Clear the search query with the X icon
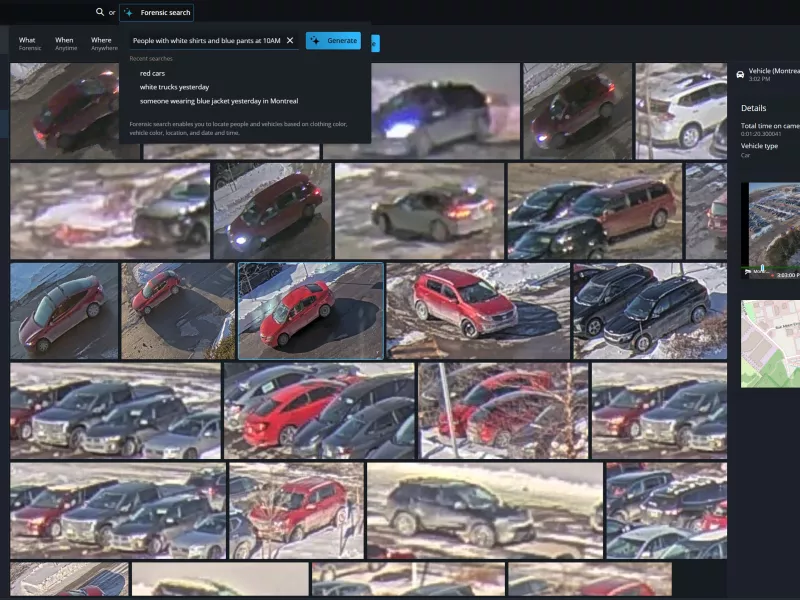 coord(291,40)
